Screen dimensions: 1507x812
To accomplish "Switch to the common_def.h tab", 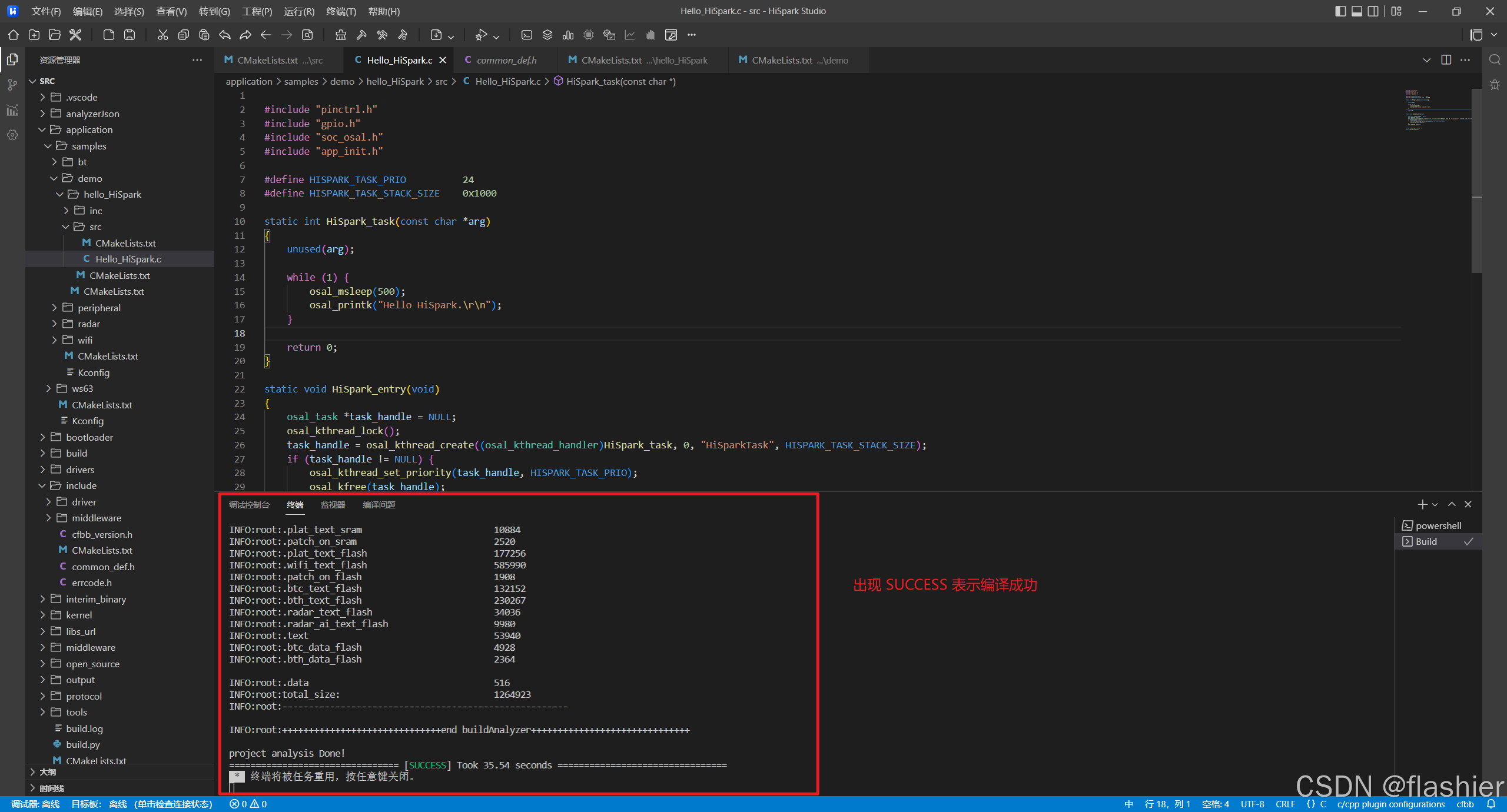I will point(506,60).
